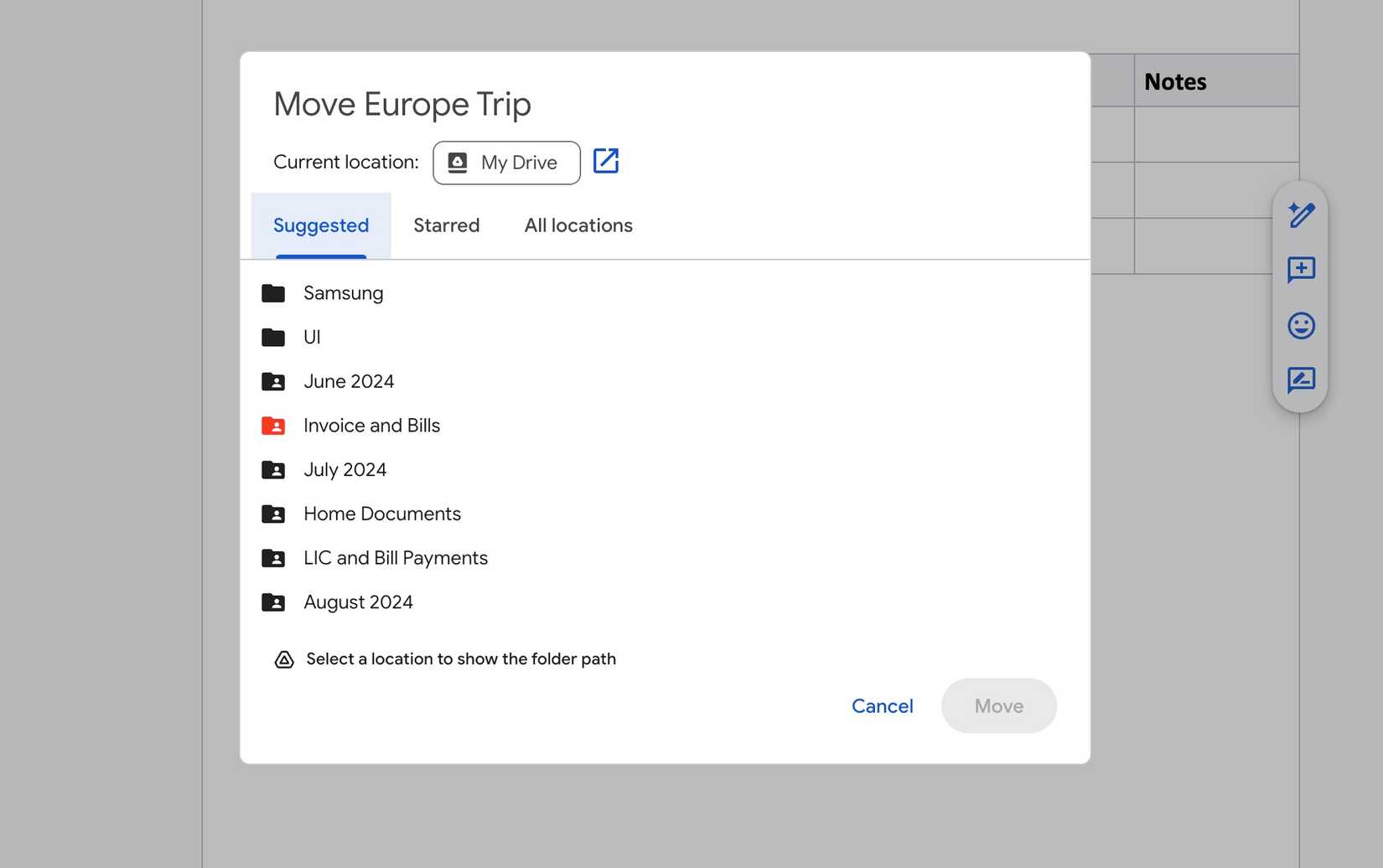Viewport: 1383px width, 868px height.
Task: Select the August 2024 folder name
Action: click(x=358, y=602)
